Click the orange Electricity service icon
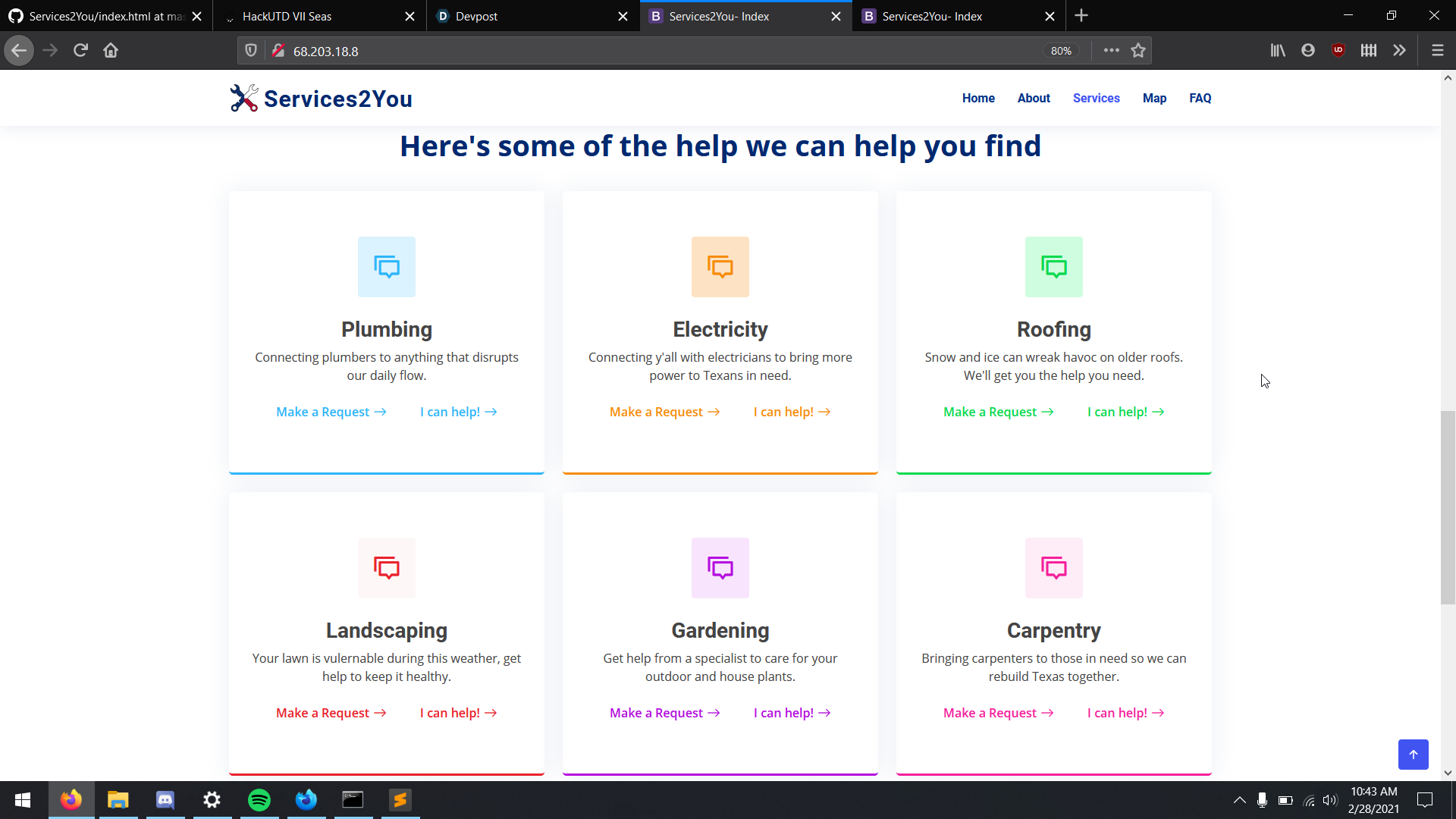The image size is (1456, 819). pos(720,267)
